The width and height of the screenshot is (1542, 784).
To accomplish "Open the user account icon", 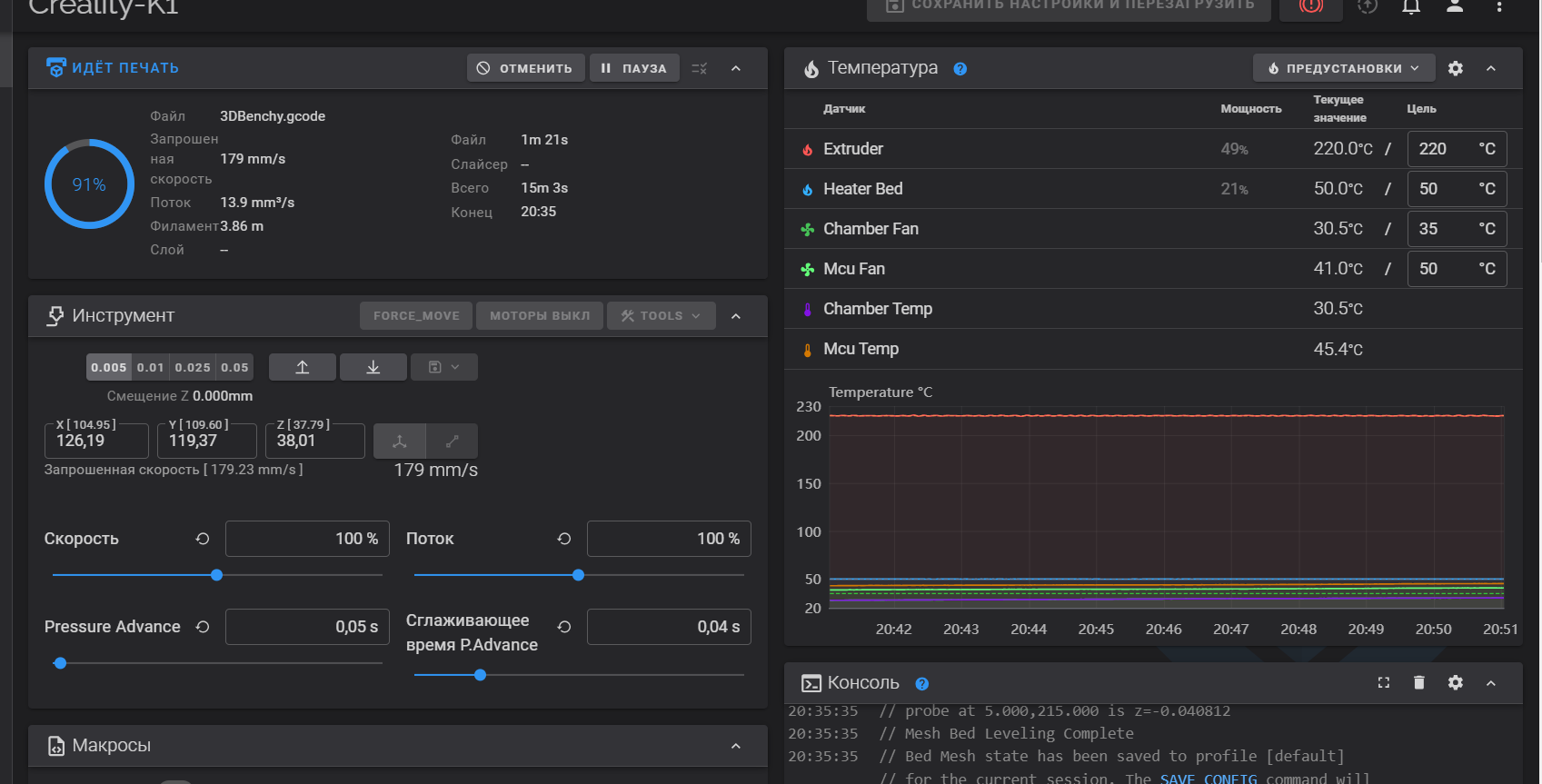I will 1455,6.
